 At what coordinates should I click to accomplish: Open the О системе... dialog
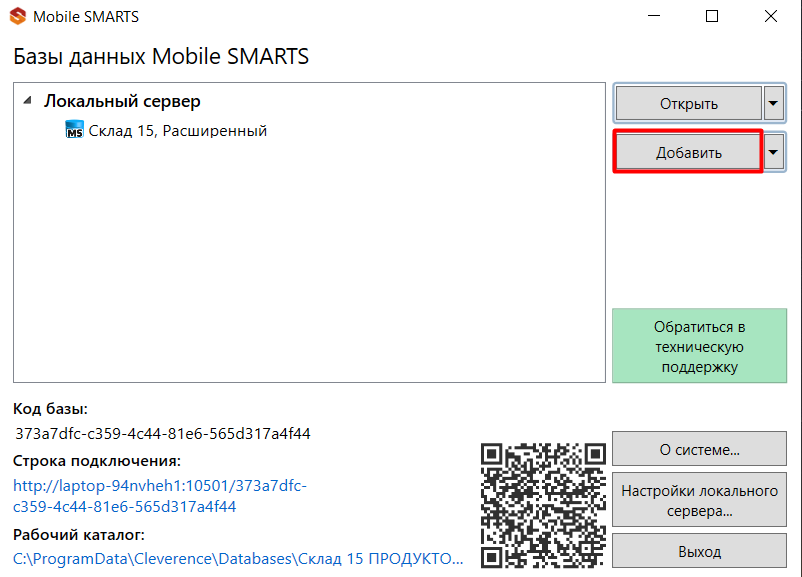pyautogui.click(x=699, y=449)
